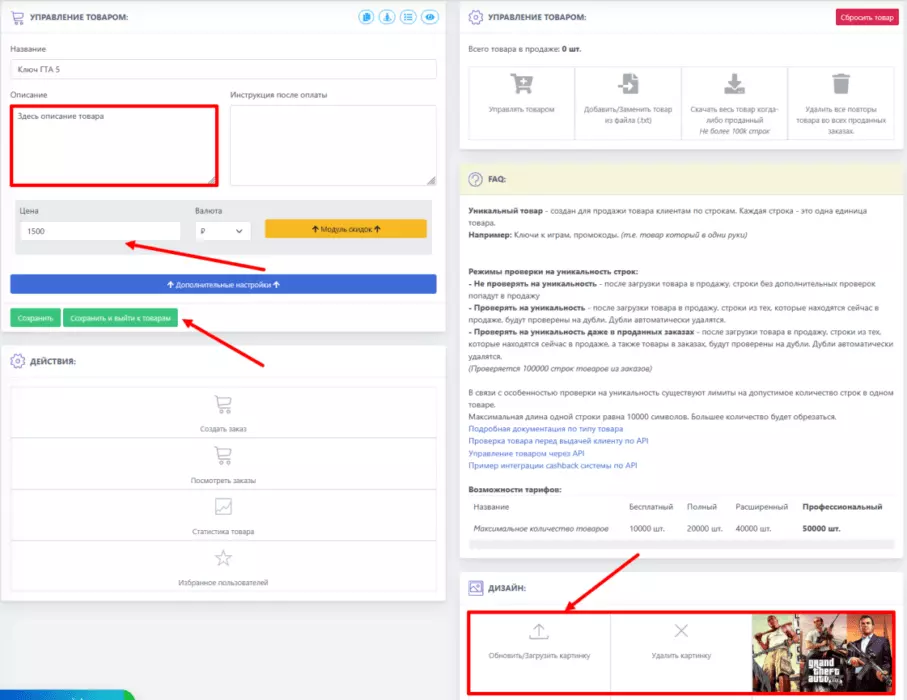Click the Управлять товаром cart icon
907x700 pixels.
tap(522, 84)
